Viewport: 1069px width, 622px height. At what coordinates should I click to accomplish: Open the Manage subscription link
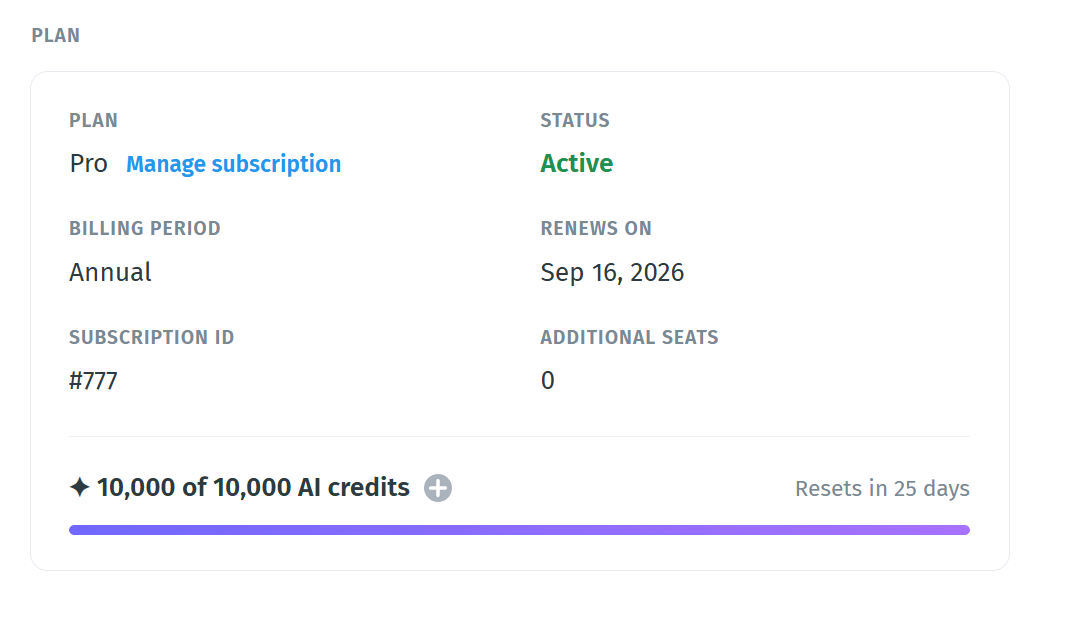click(233, 164)
